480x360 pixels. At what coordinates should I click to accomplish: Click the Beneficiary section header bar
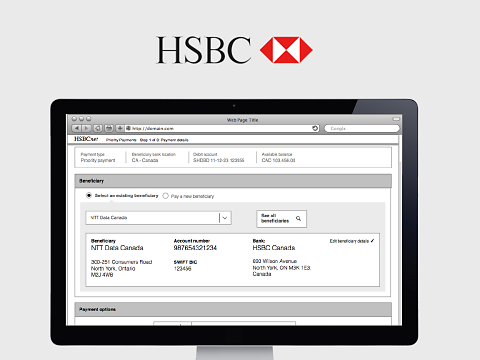click(233, 181)
